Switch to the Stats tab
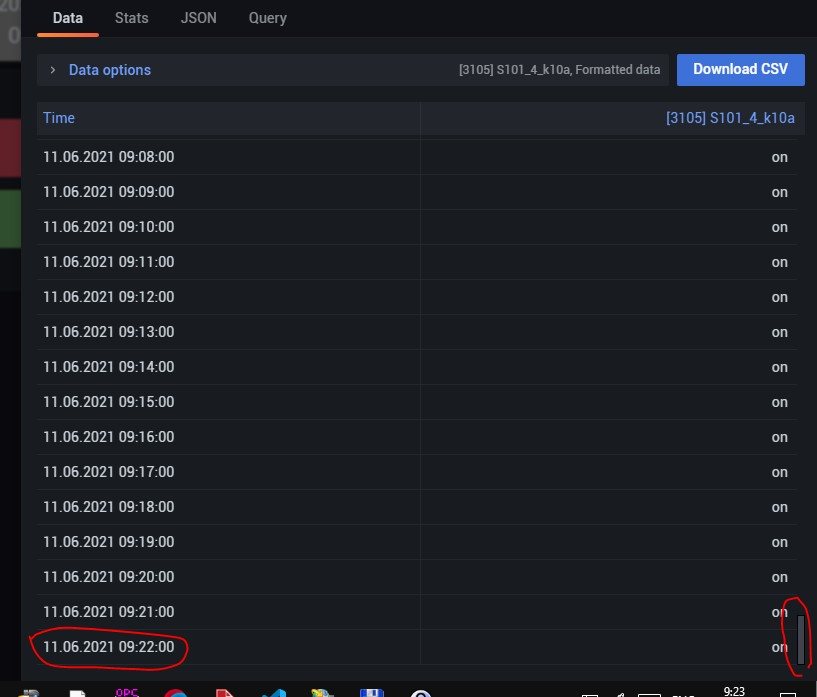The width and height of the screenshot is (817, 697). tap(131, 17)
